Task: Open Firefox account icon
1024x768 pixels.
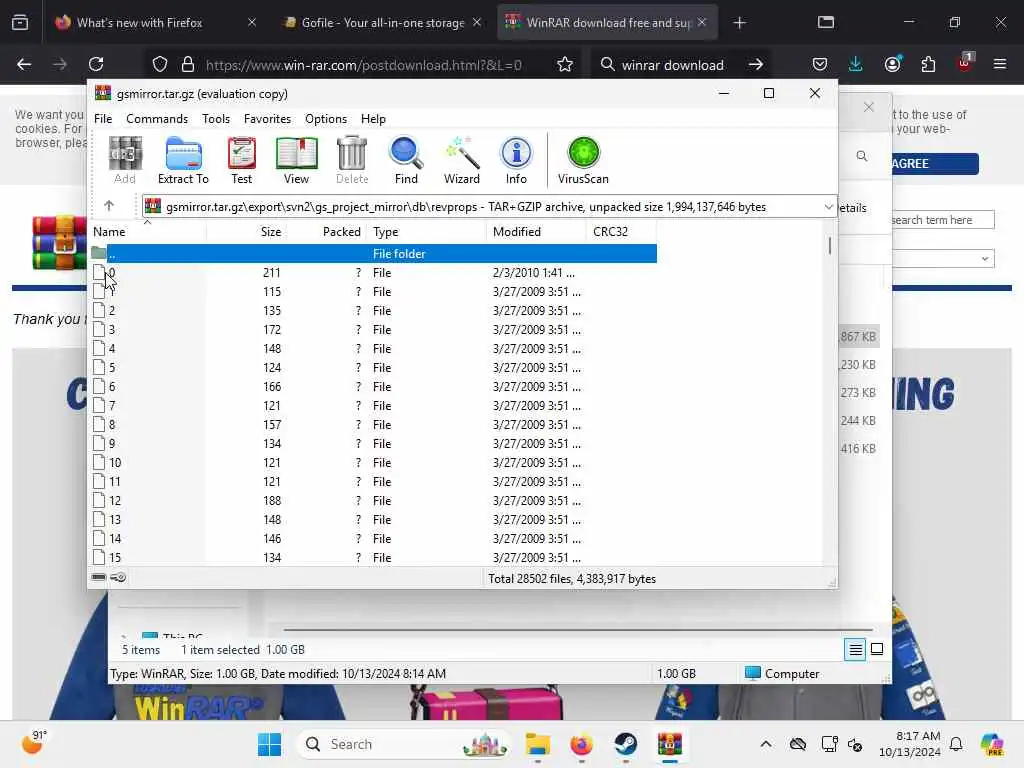Action: [892, 64]
